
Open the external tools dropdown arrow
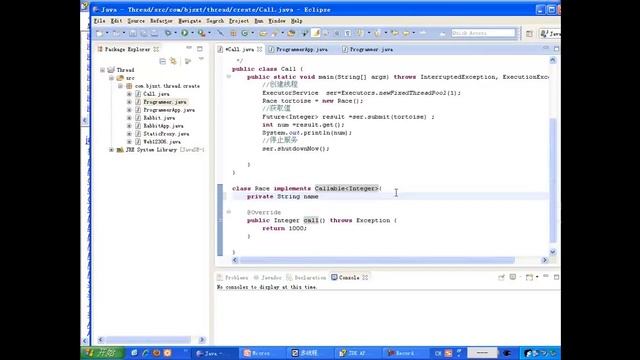pos(209,33)
